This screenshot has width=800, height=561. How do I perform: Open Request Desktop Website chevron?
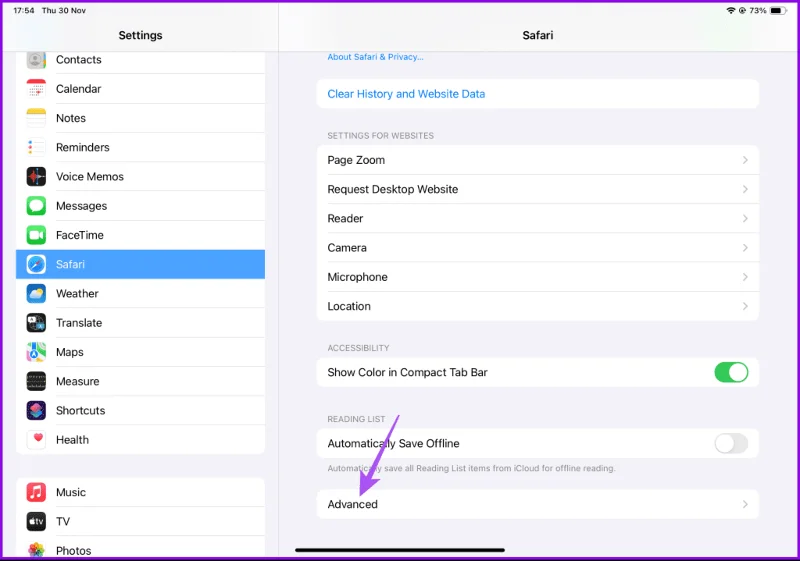(745, 189)
